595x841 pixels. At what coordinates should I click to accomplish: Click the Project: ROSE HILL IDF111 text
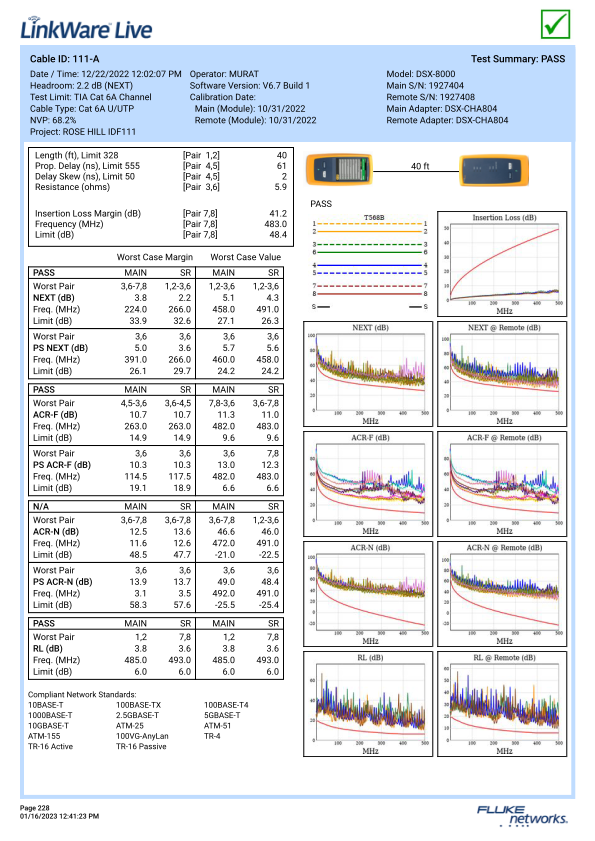pyautogui.click(x=83, y=131)
